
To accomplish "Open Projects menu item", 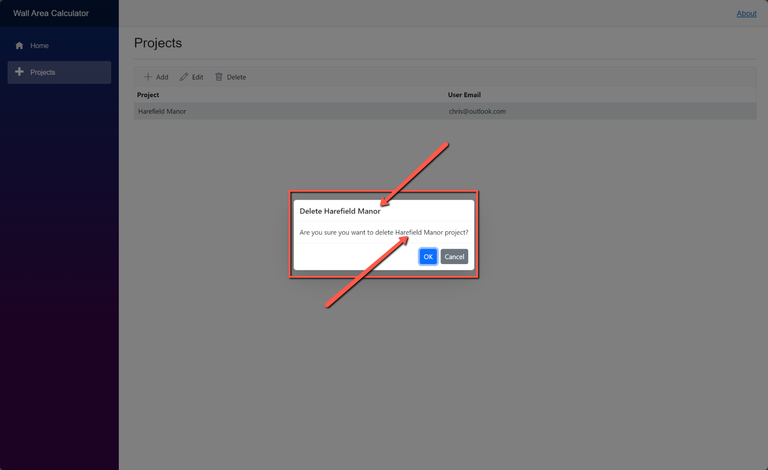I will pyautogui.click(x=59, y=72).
